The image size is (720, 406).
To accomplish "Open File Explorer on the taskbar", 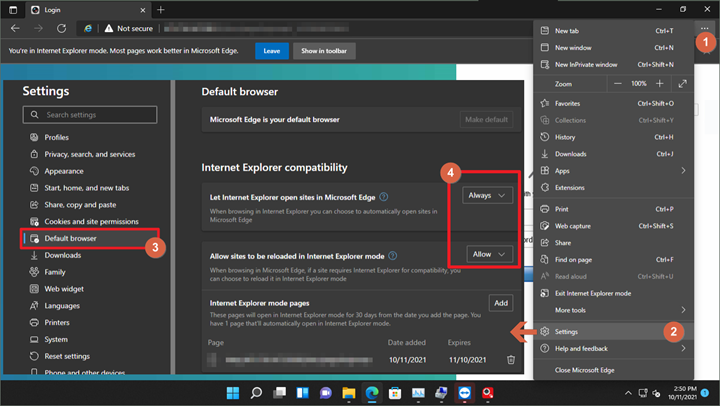I will 349,393.
